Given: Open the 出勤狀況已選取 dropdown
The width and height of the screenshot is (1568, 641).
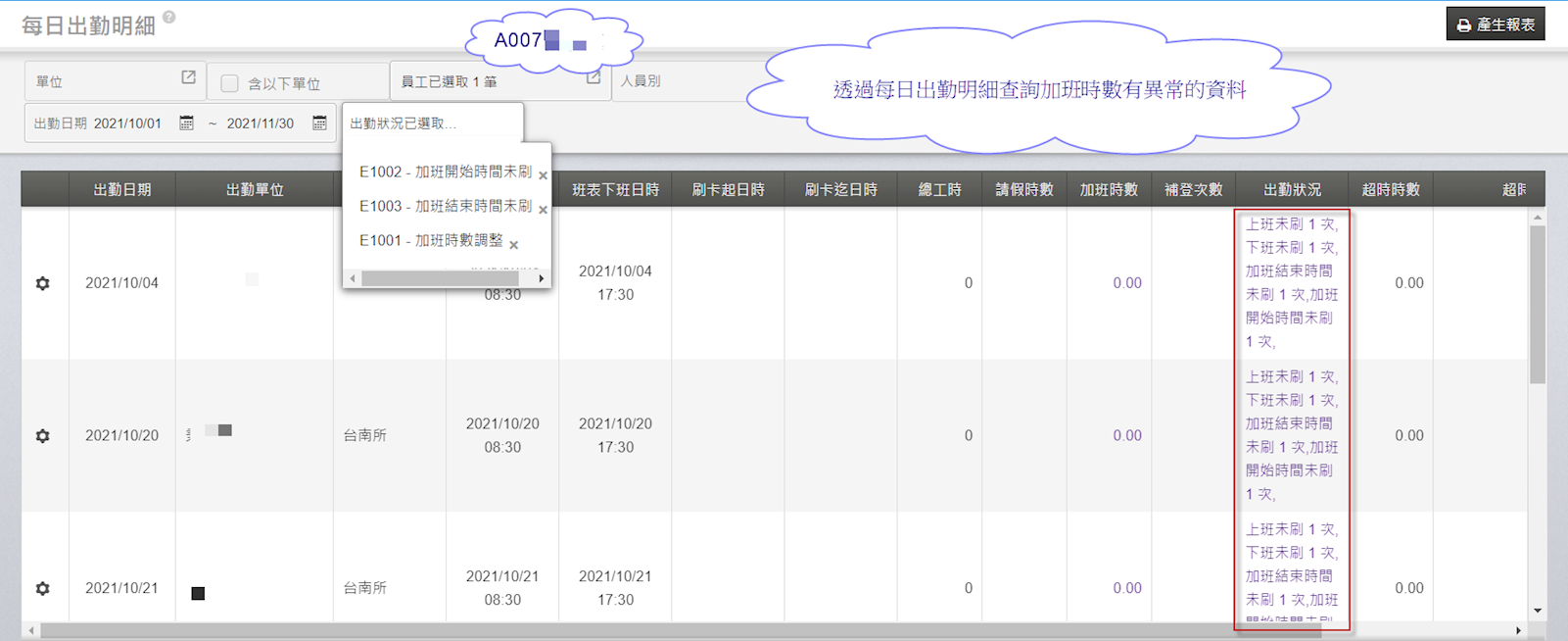Looking at the screenshot, I should 432,123.
